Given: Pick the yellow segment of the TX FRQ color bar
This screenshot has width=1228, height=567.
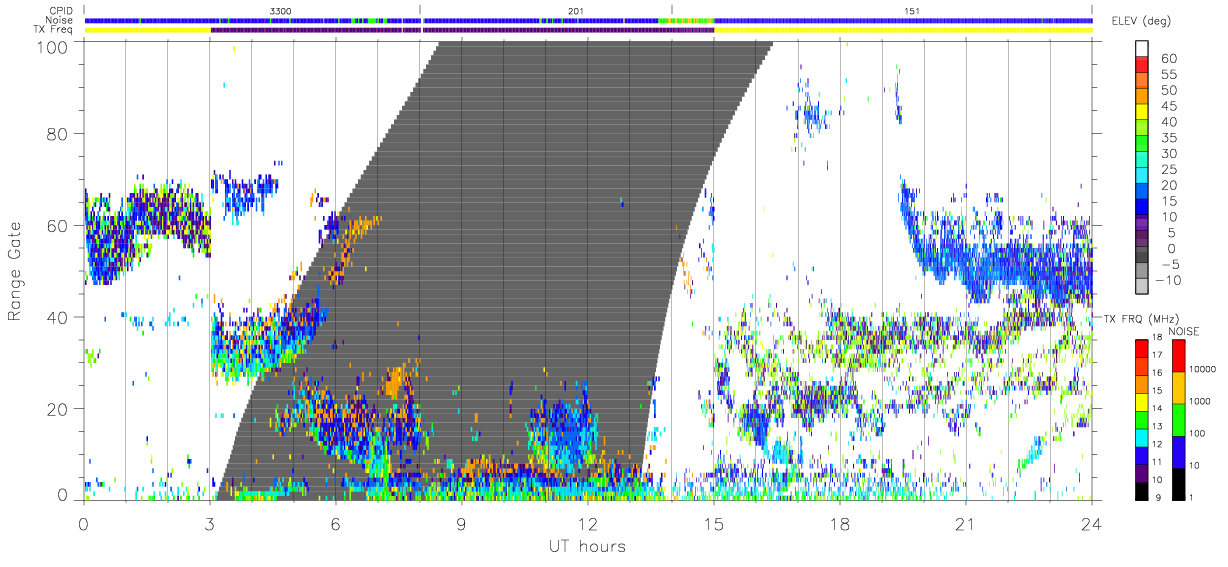Looking at the screenshot, I should pos(1142,404).
